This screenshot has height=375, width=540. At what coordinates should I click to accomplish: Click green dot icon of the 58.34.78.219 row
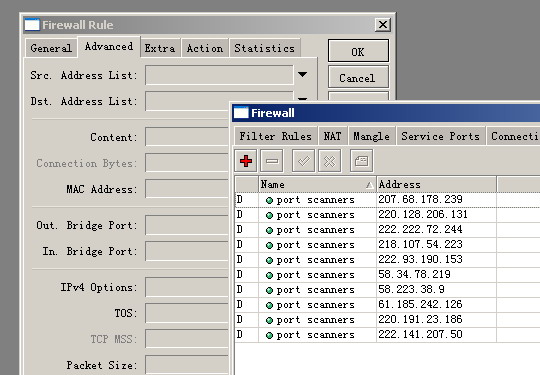pos(269,275)
